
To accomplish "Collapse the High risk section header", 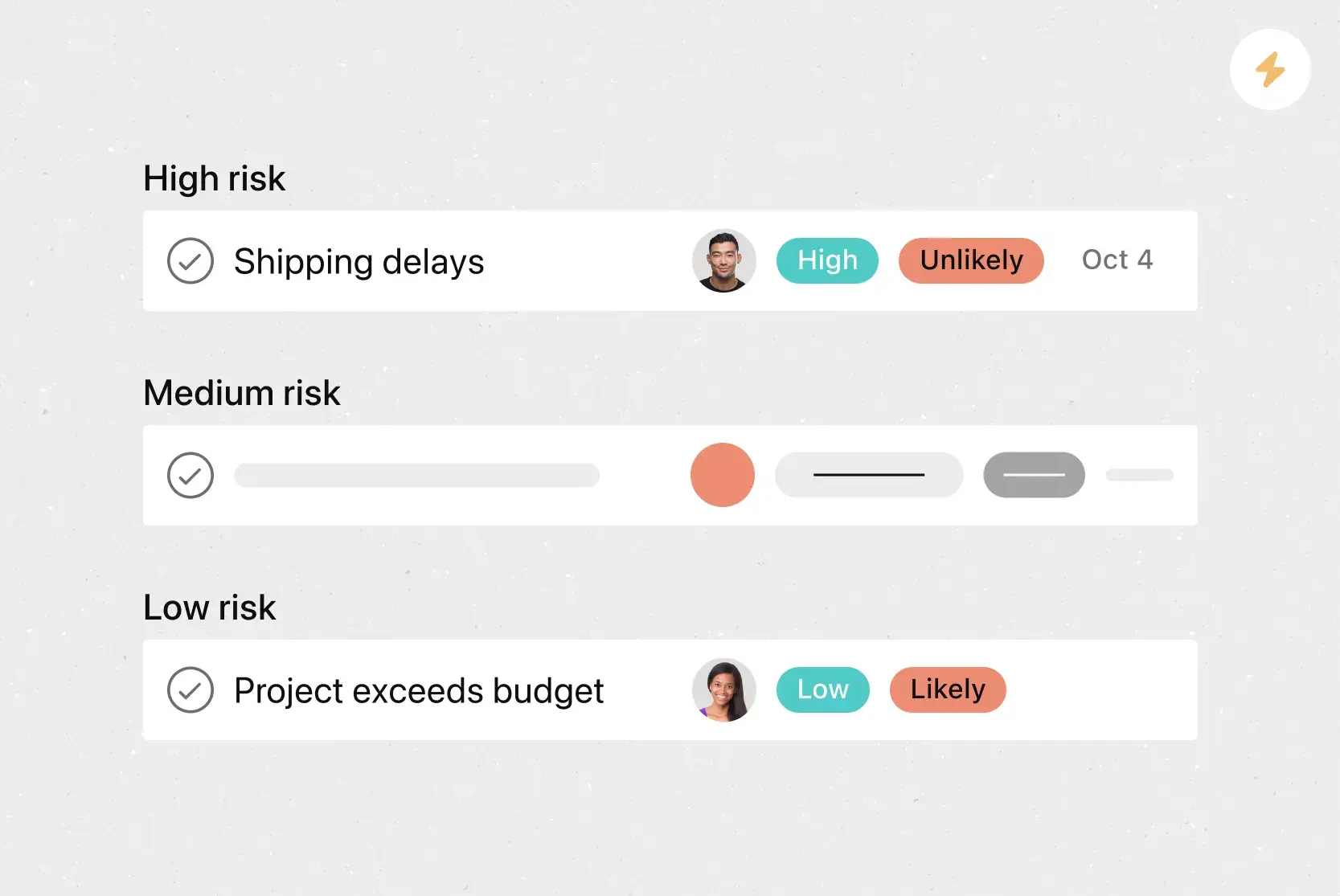I will [214, 178].
